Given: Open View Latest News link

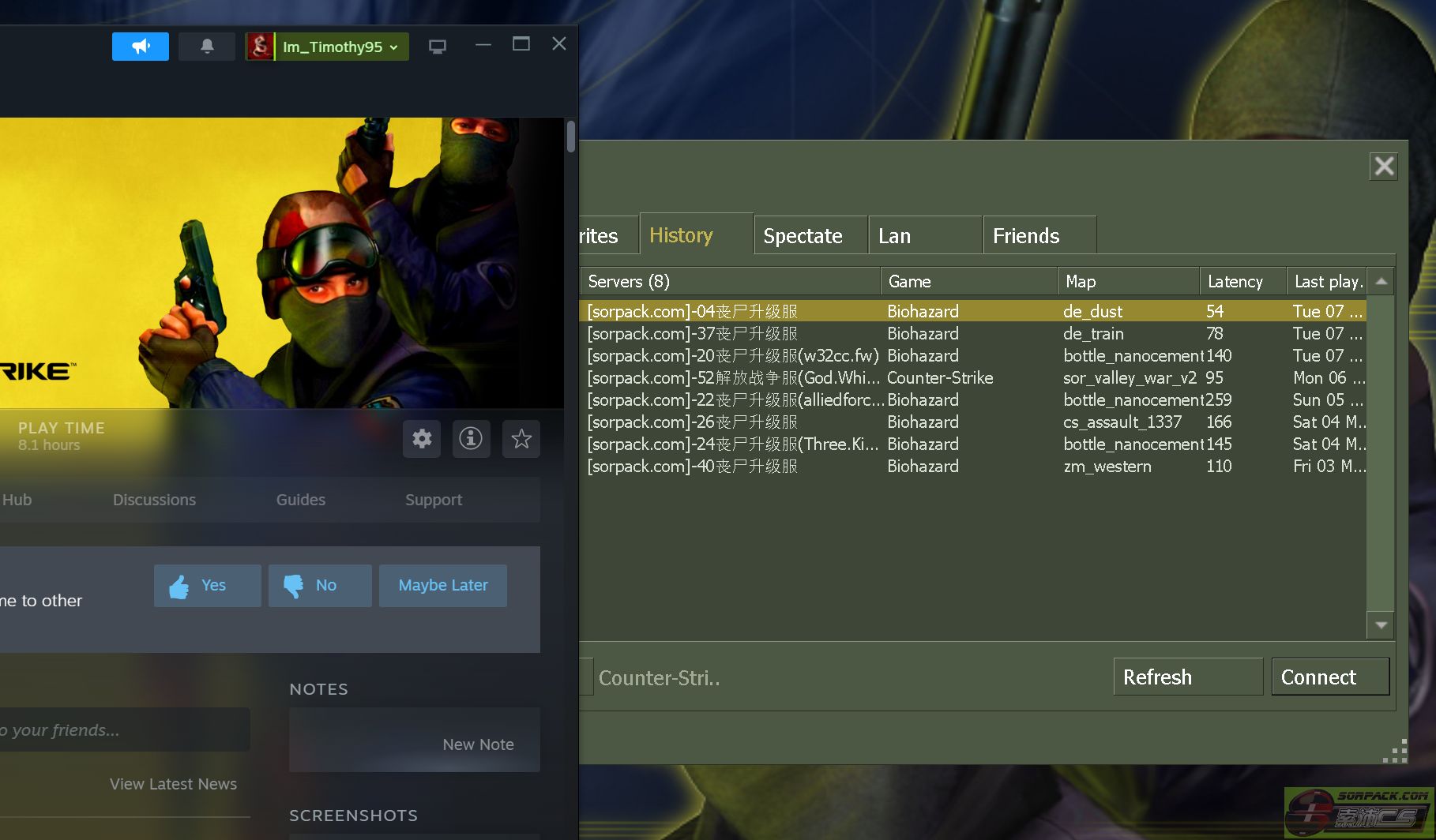Looking at the screenshot, I should [173, 784].
